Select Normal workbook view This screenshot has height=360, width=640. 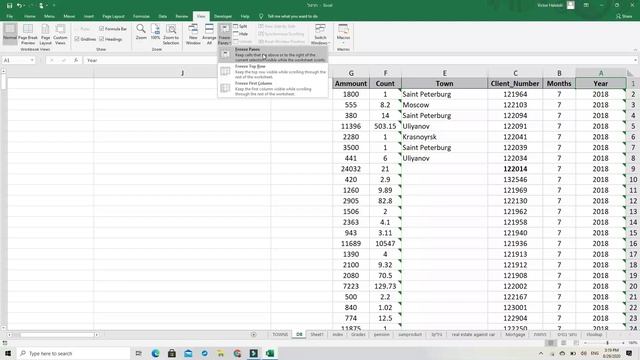tap(10, 33)
